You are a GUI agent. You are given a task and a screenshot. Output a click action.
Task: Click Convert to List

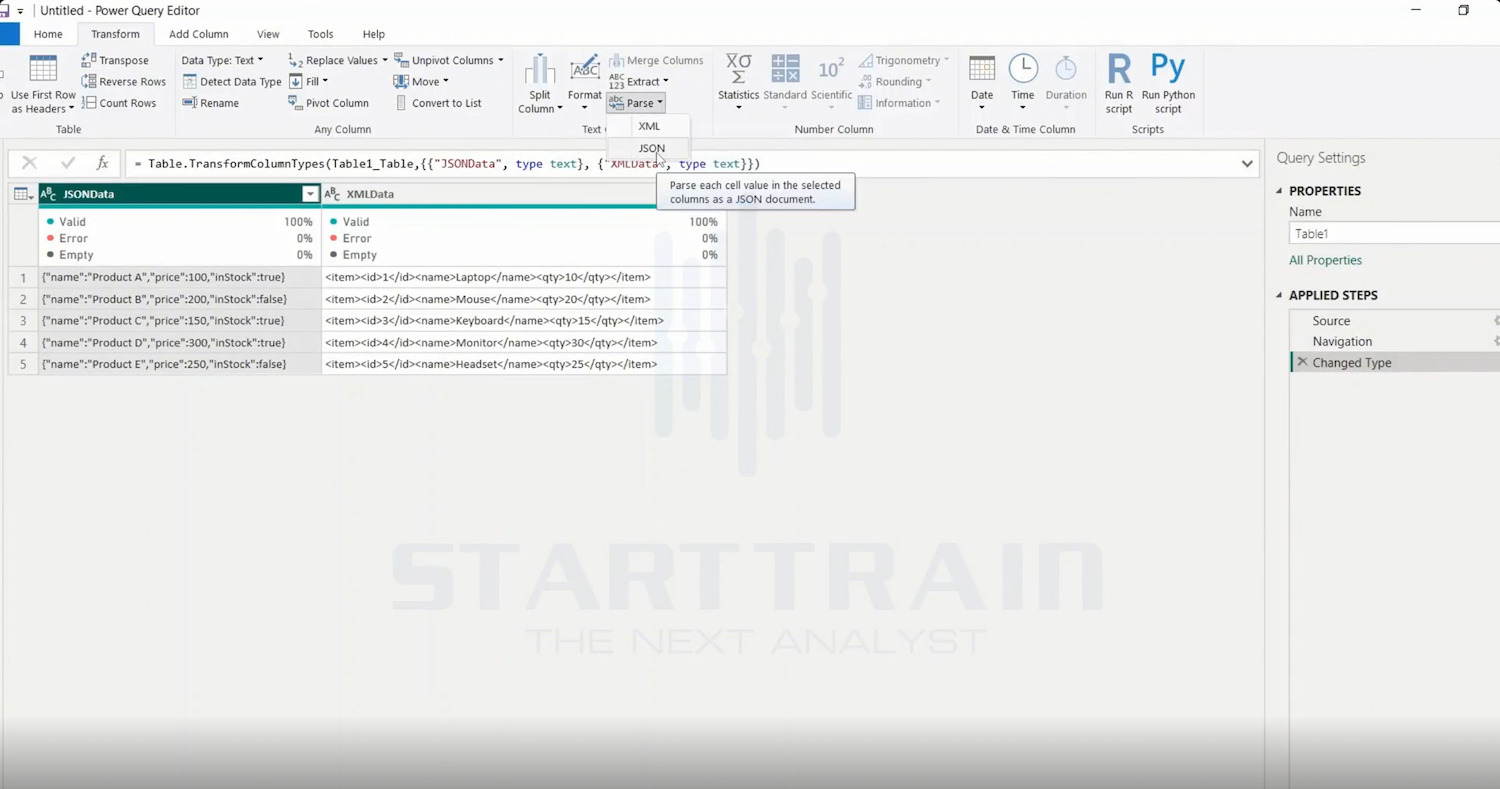coord(438,103)
